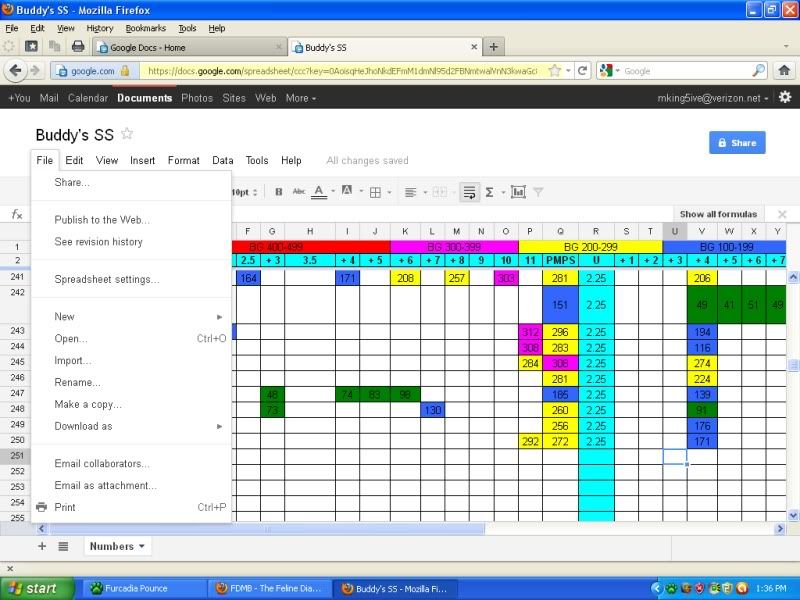Click the horizontal align icon

410,192
